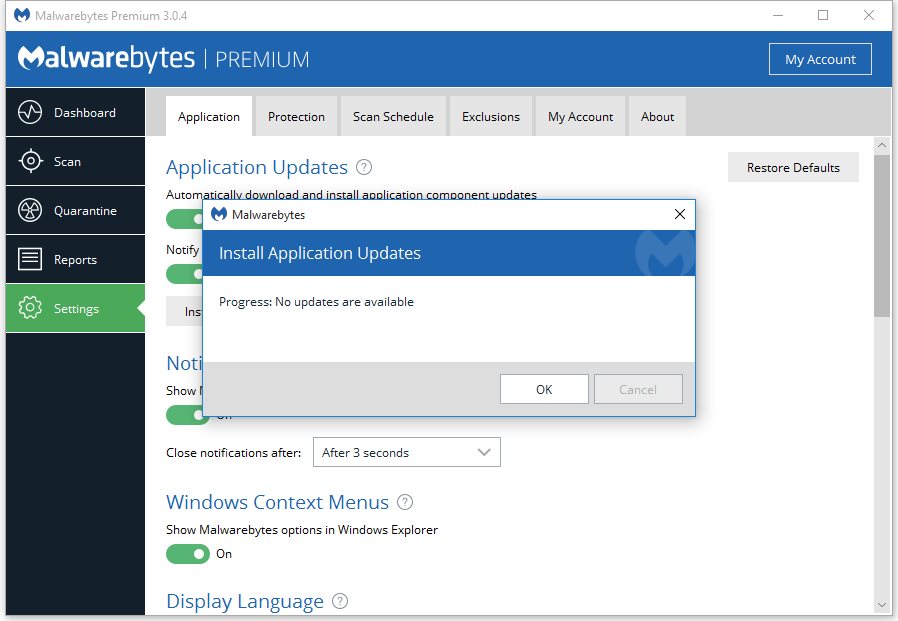Open help for Display Language section

[340, 601]
